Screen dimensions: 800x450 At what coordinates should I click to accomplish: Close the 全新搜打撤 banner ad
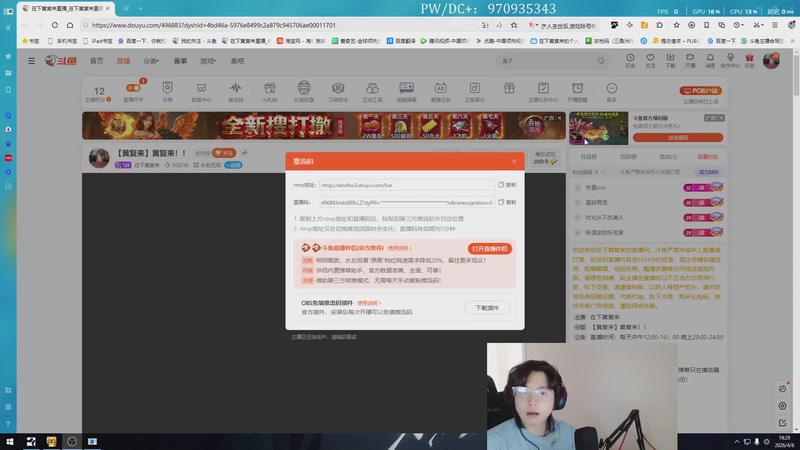tap(559, 118)
